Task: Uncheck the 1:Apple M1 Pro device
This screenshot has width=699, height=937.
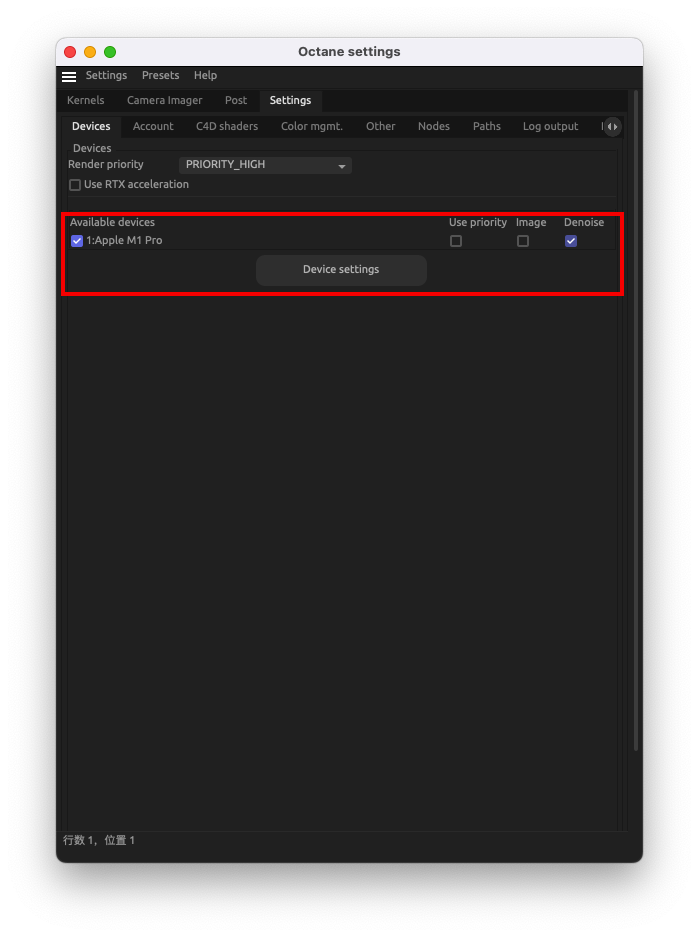Action: tap(77, 241)
